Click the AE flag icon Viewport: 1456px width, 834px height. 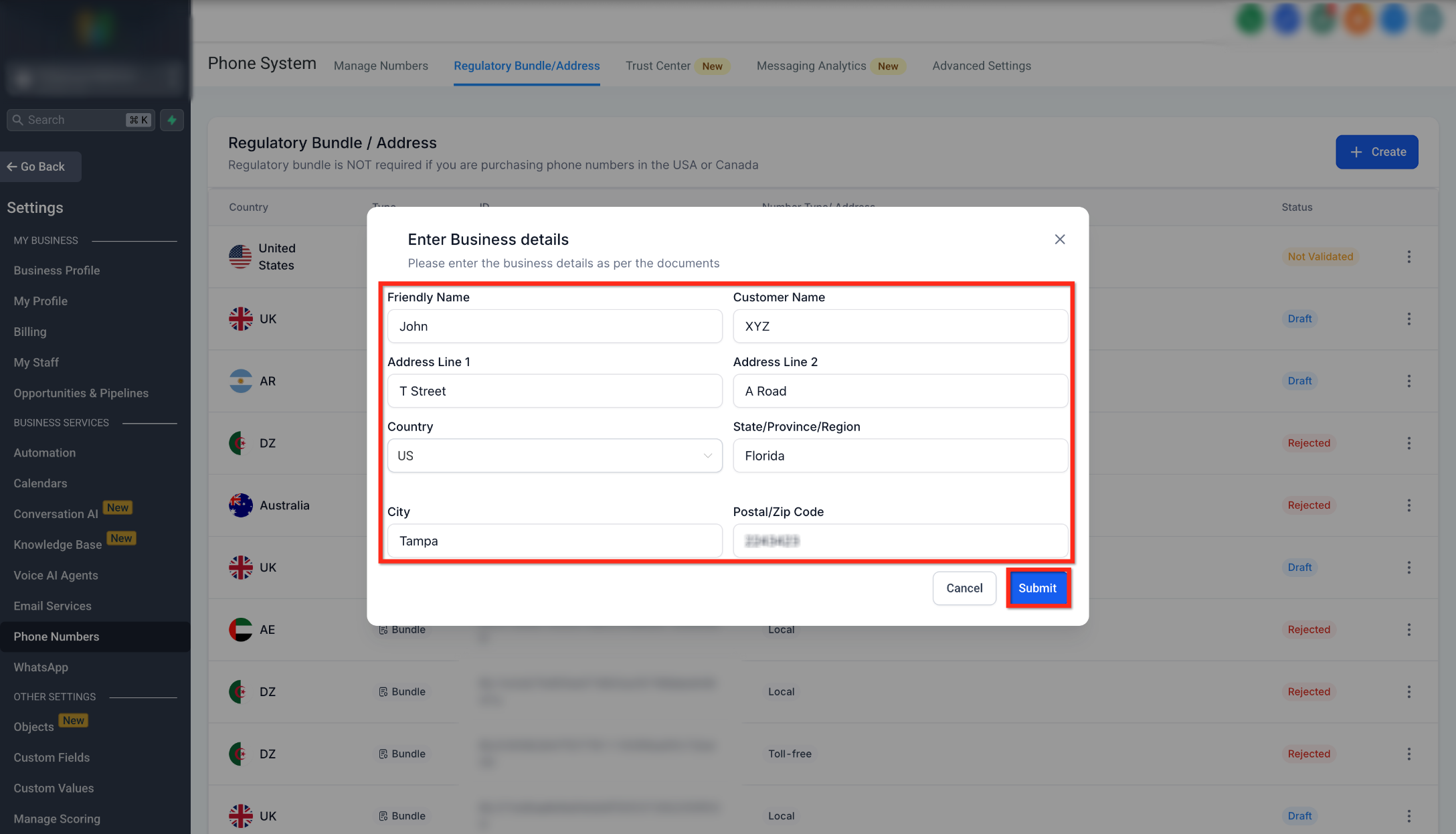click(x=240, y=630)
